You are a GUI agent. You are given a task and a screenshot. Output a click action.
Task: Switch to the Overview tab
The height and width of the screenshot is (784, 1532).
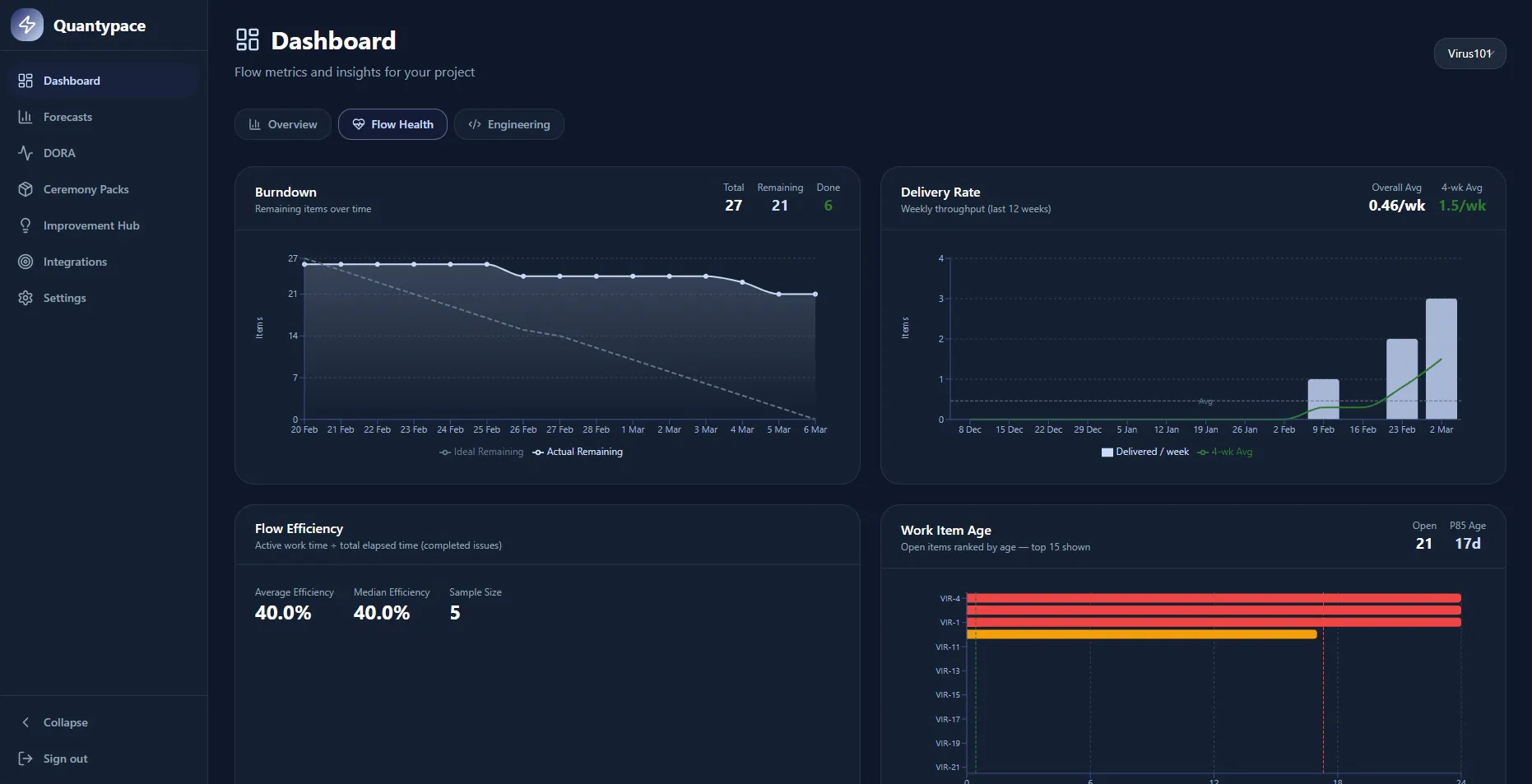pyautogui.click(x=283, y=124)
